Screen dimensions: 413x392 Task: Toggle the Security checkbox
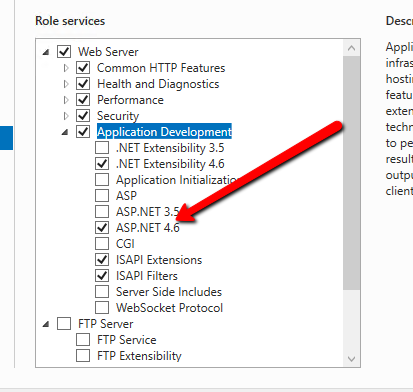point(83,116)
